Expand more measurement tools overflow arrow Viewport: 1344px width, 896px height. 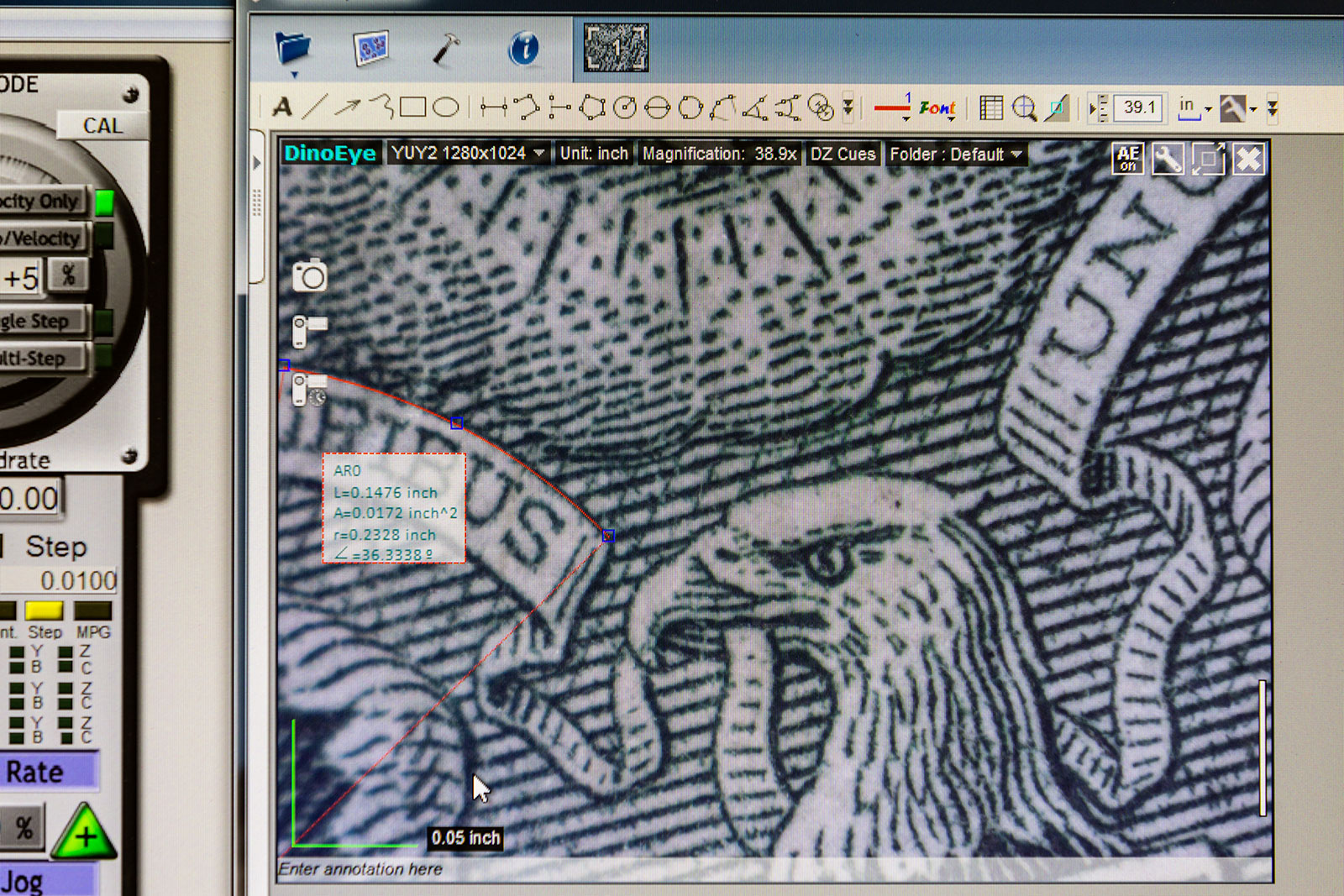848,107
